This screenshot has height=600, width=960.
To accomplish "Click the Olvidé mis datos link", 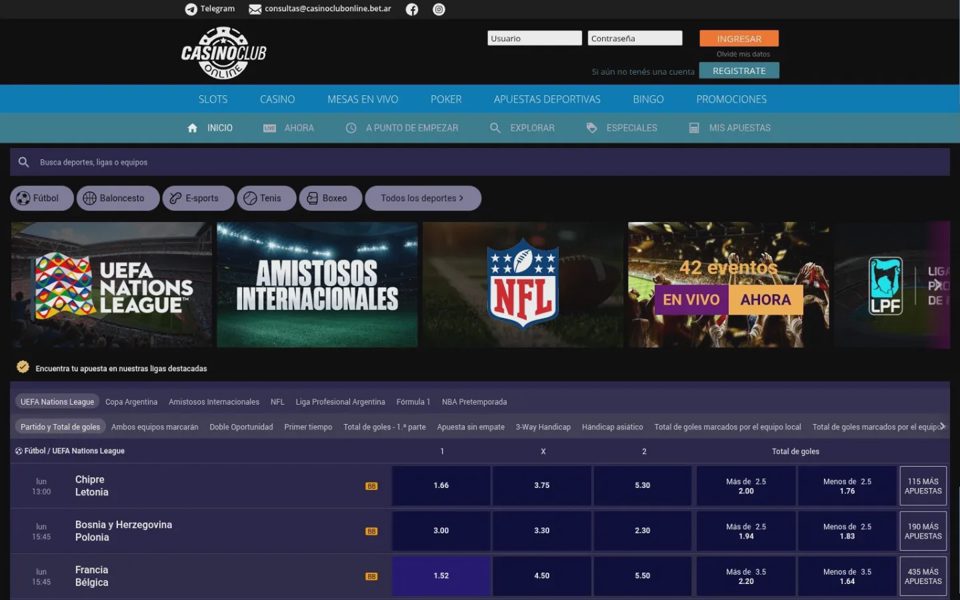I will coord(743,54).
